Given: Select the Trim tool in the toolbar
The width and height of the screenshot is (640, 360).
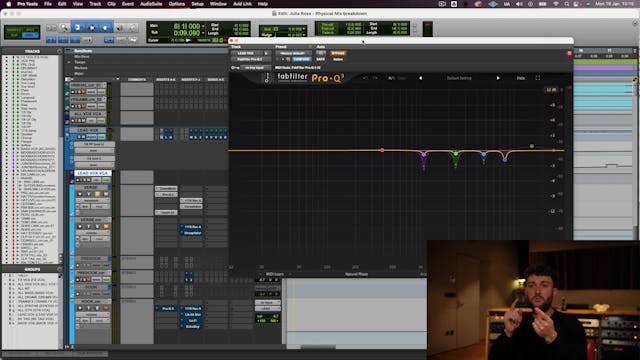Looking at the screenshot, I should [x=78, y=28].
